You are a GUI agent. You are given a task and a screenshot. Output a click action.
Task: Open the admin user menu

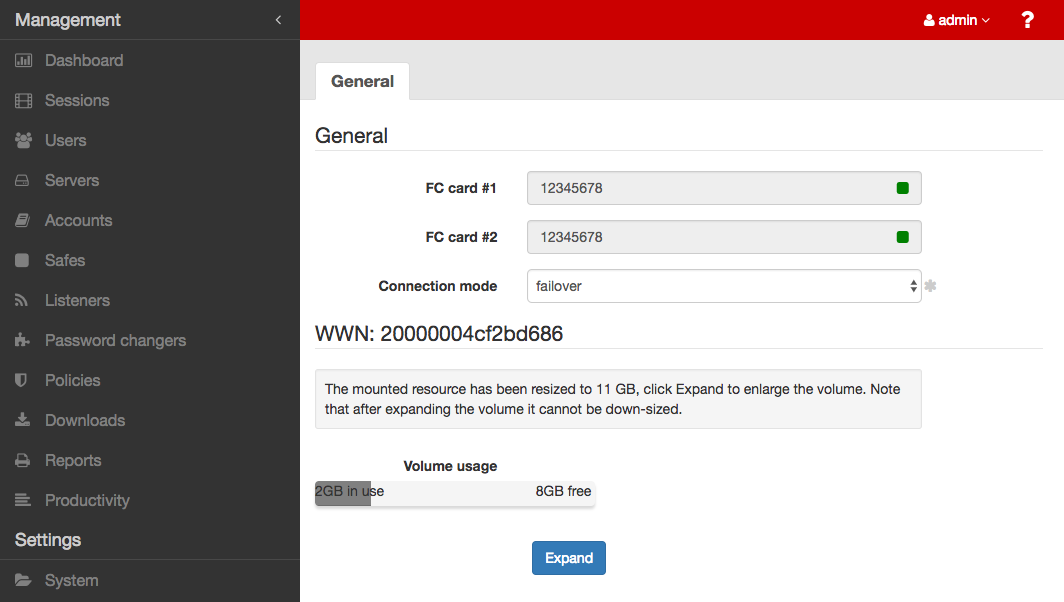956,20
